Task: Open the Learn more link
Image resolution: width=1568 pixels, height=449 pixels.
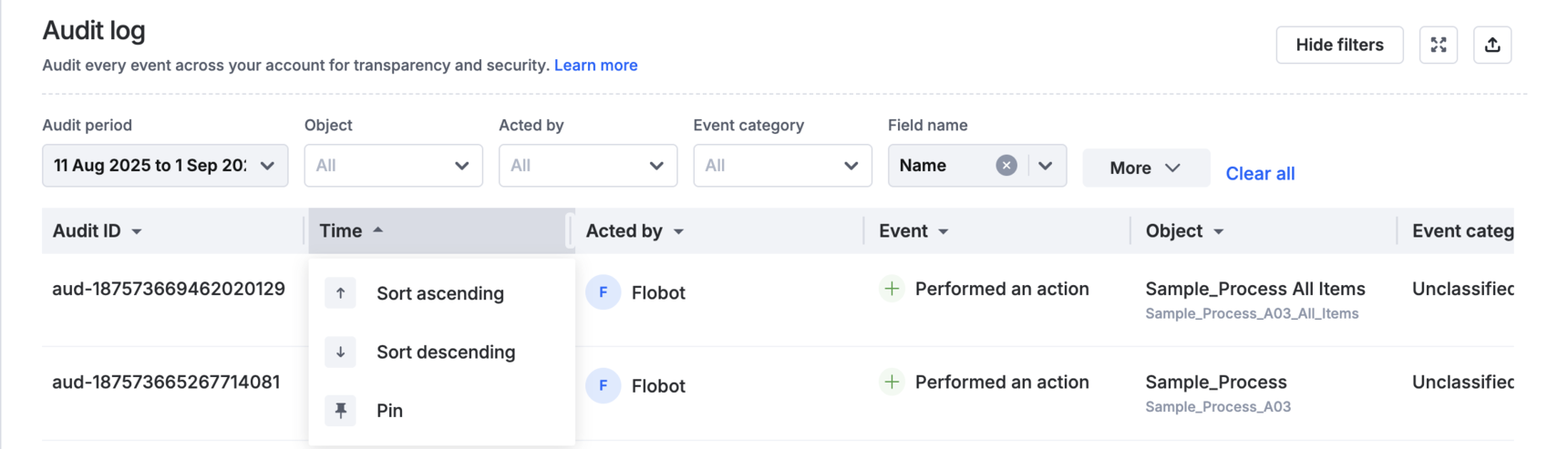Action: 595,65
